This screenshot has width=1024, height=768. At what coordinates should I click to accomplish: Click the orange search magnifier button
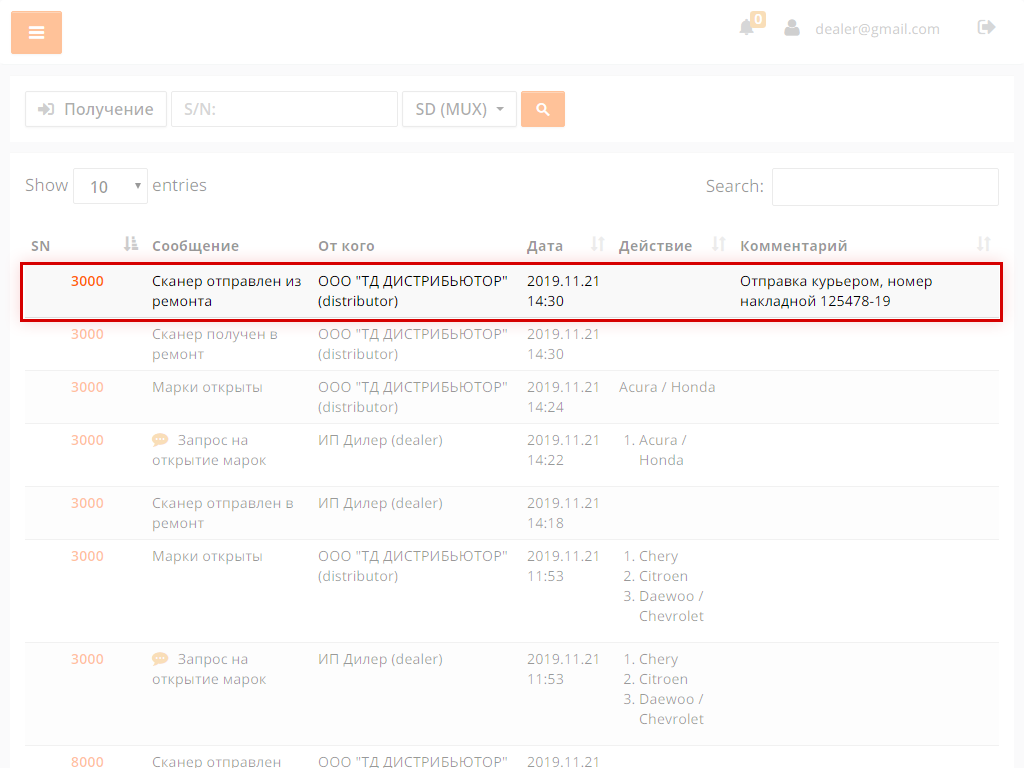pyautogui.click(x=543, y=109)
